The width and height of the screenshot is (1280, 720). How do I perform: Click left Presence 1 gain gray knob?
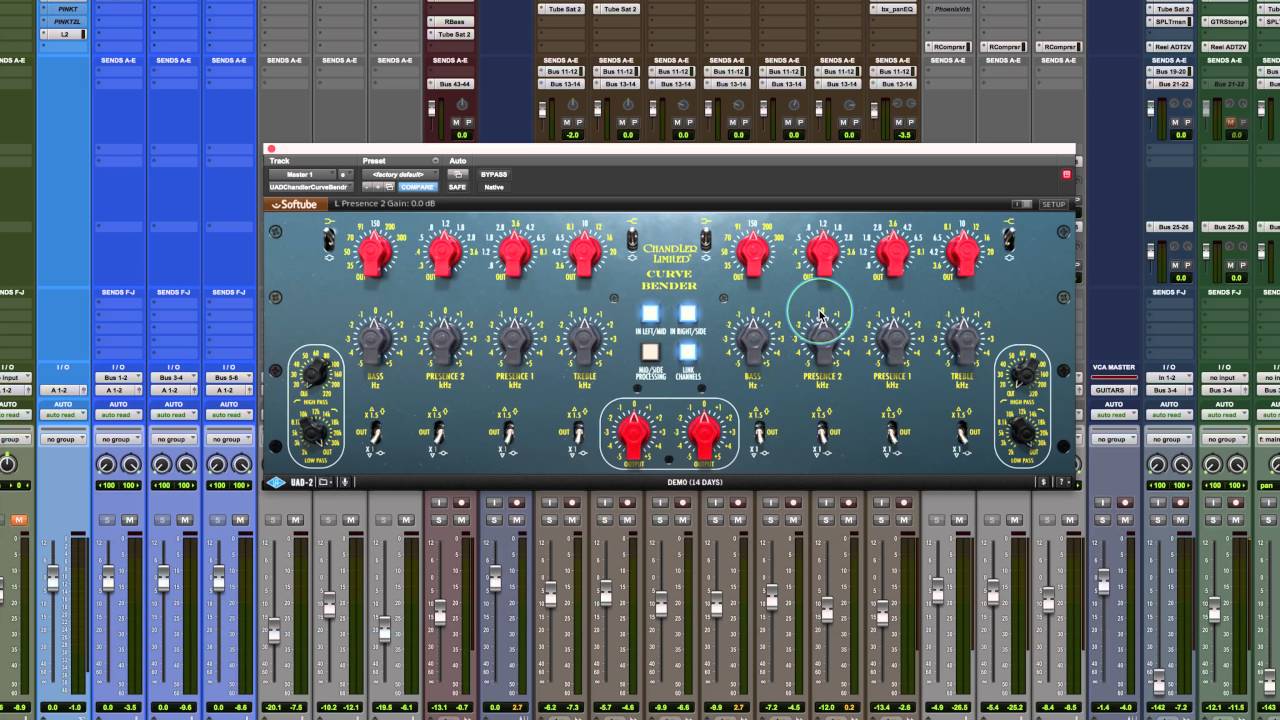click(514, 342)
